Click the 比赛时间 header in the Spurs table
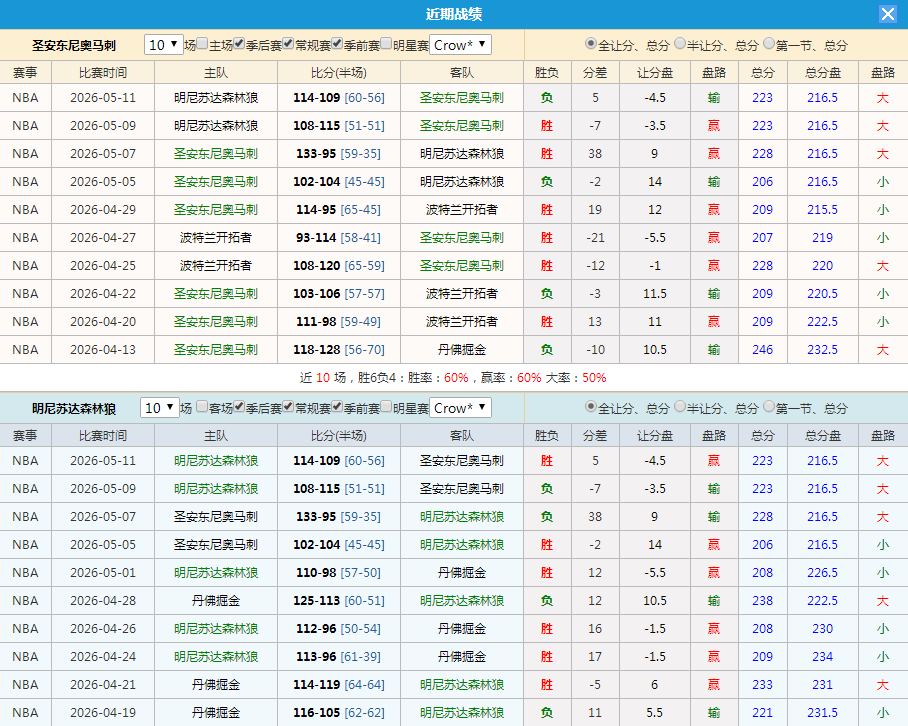The height and width of the screenshot is (726, 908). click(x=103, y=73)
